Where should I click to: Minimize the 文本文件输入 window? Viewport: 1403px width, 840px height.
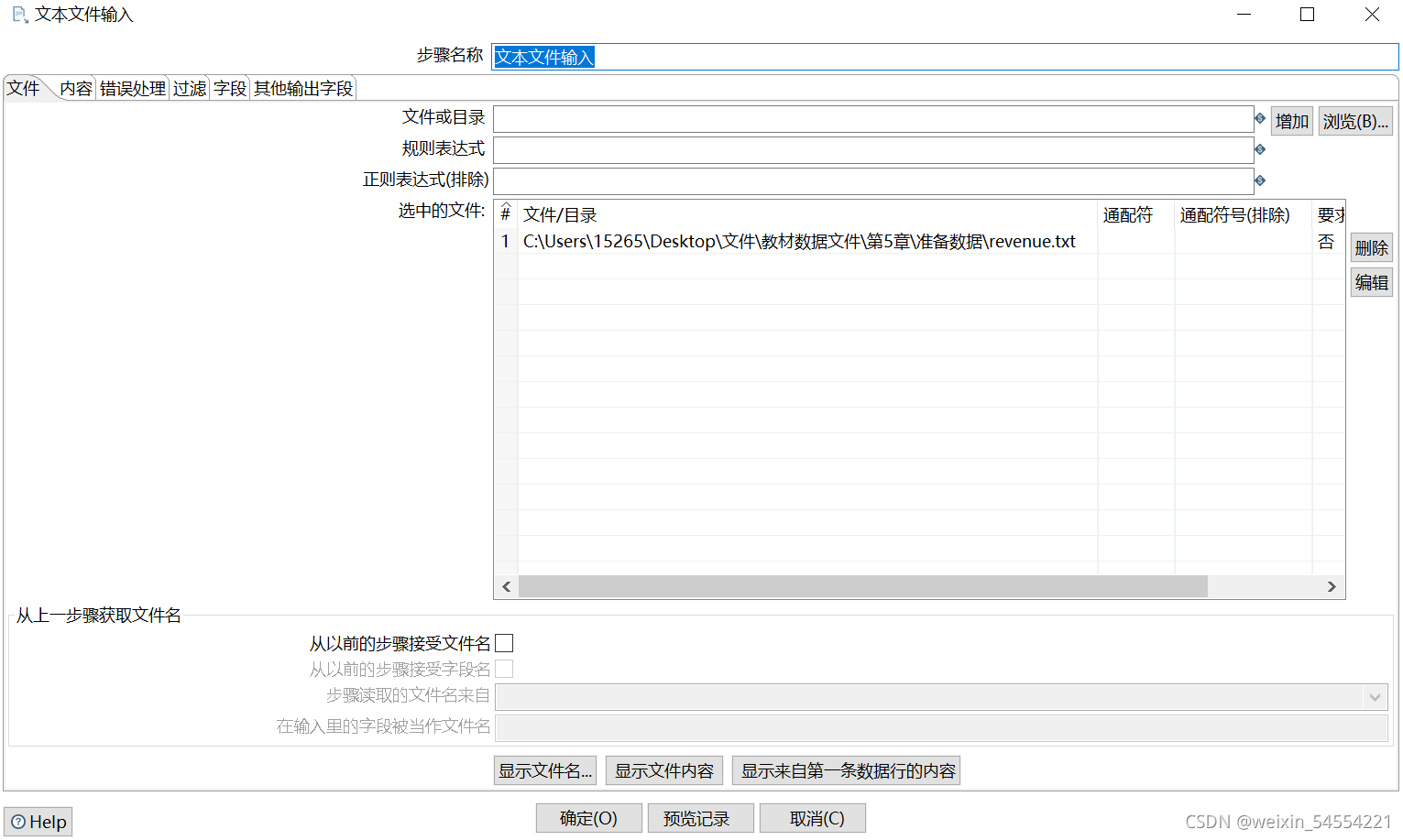click(x=1244, y=15)
